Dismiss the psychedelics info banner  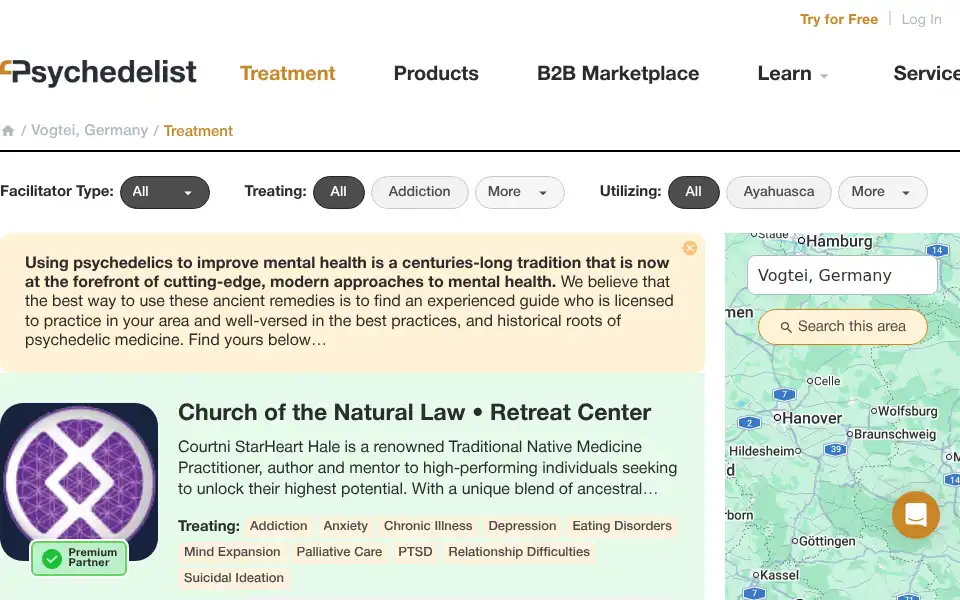tap(689, 247)
